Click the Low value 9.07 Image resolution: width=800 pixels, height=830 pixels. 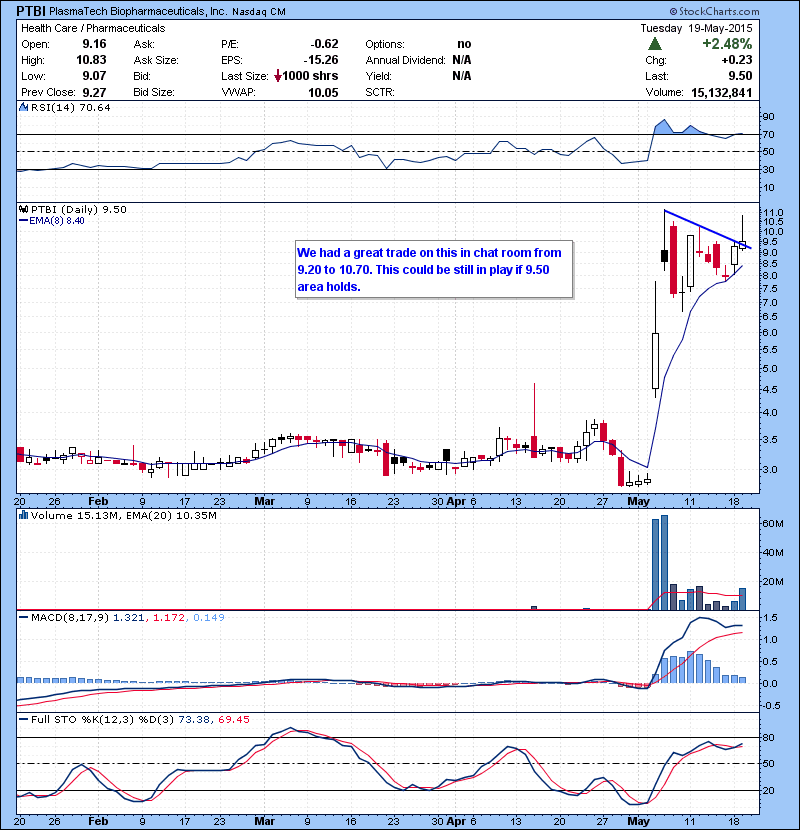94,76
